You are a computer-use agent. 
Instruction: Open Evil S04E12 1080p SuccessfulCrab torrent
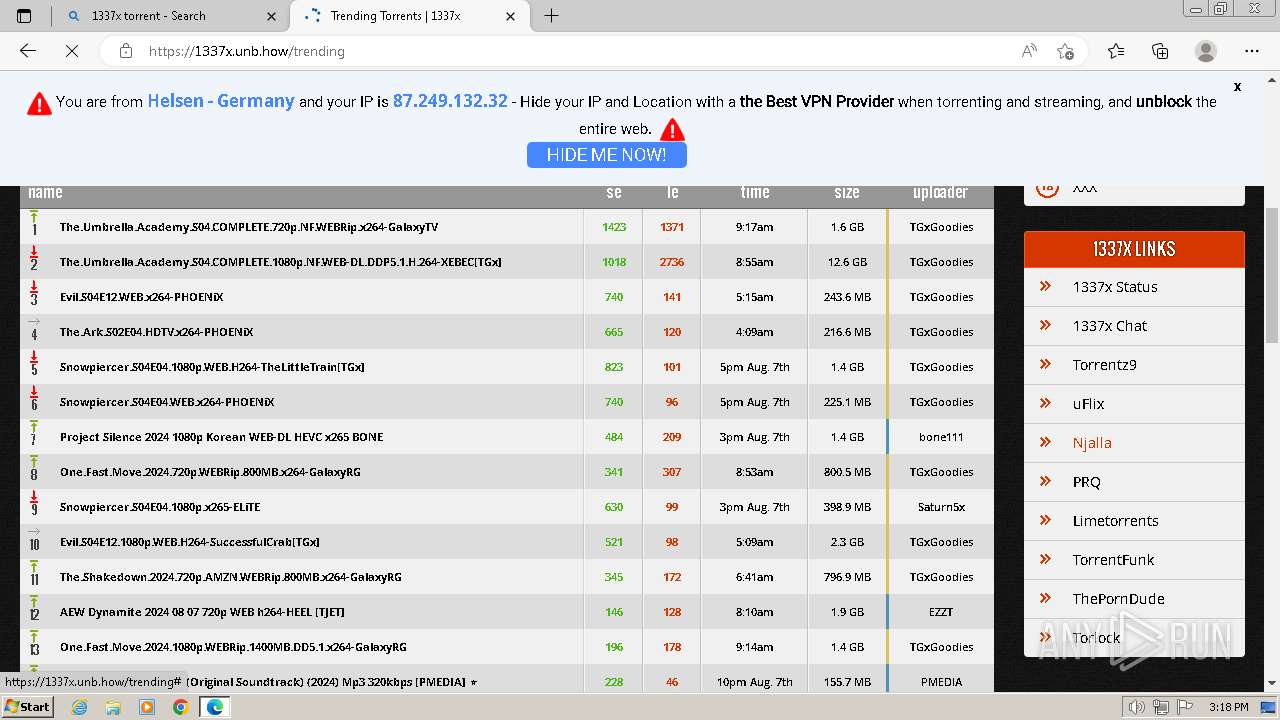[x=190, y=542]
